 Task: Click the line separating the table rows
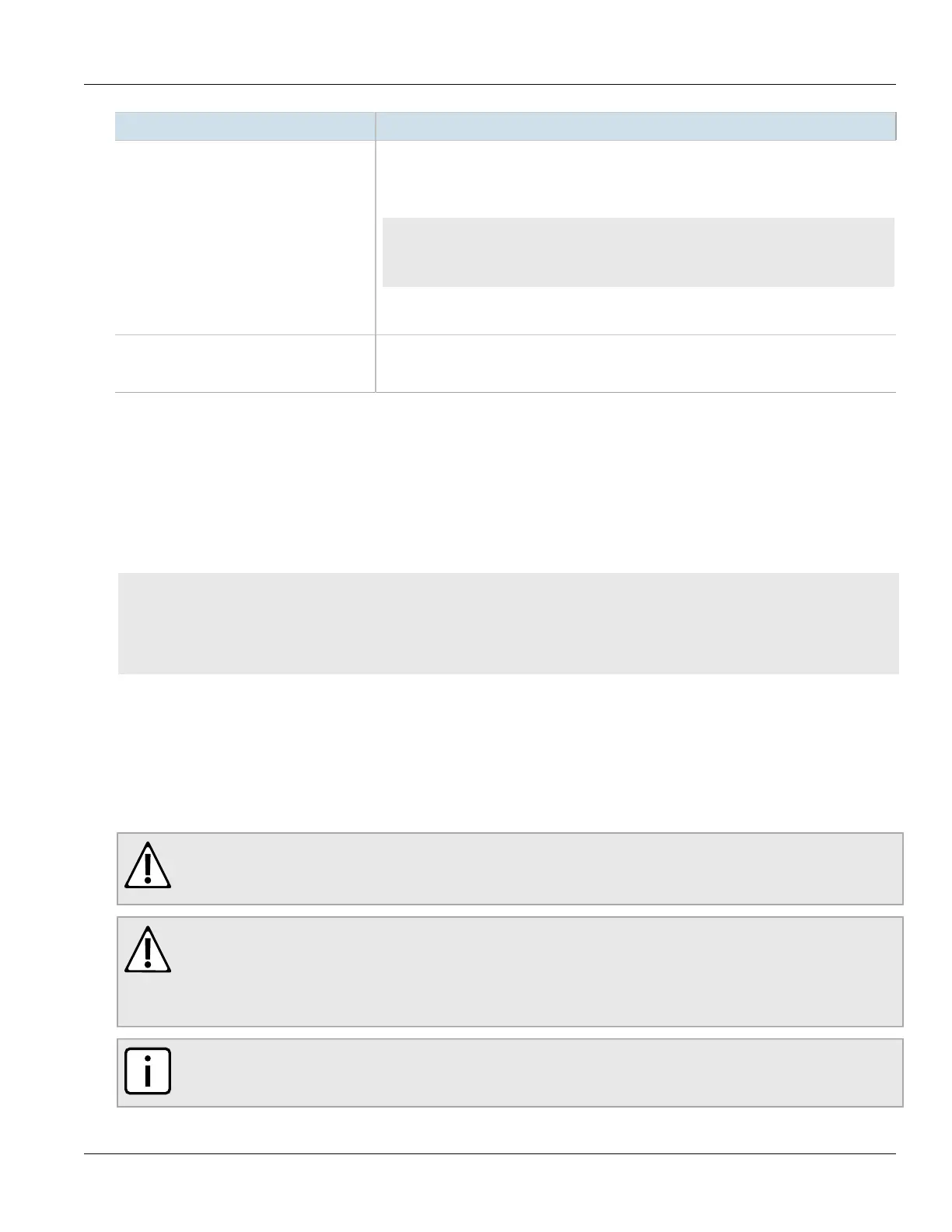(506, 335)
